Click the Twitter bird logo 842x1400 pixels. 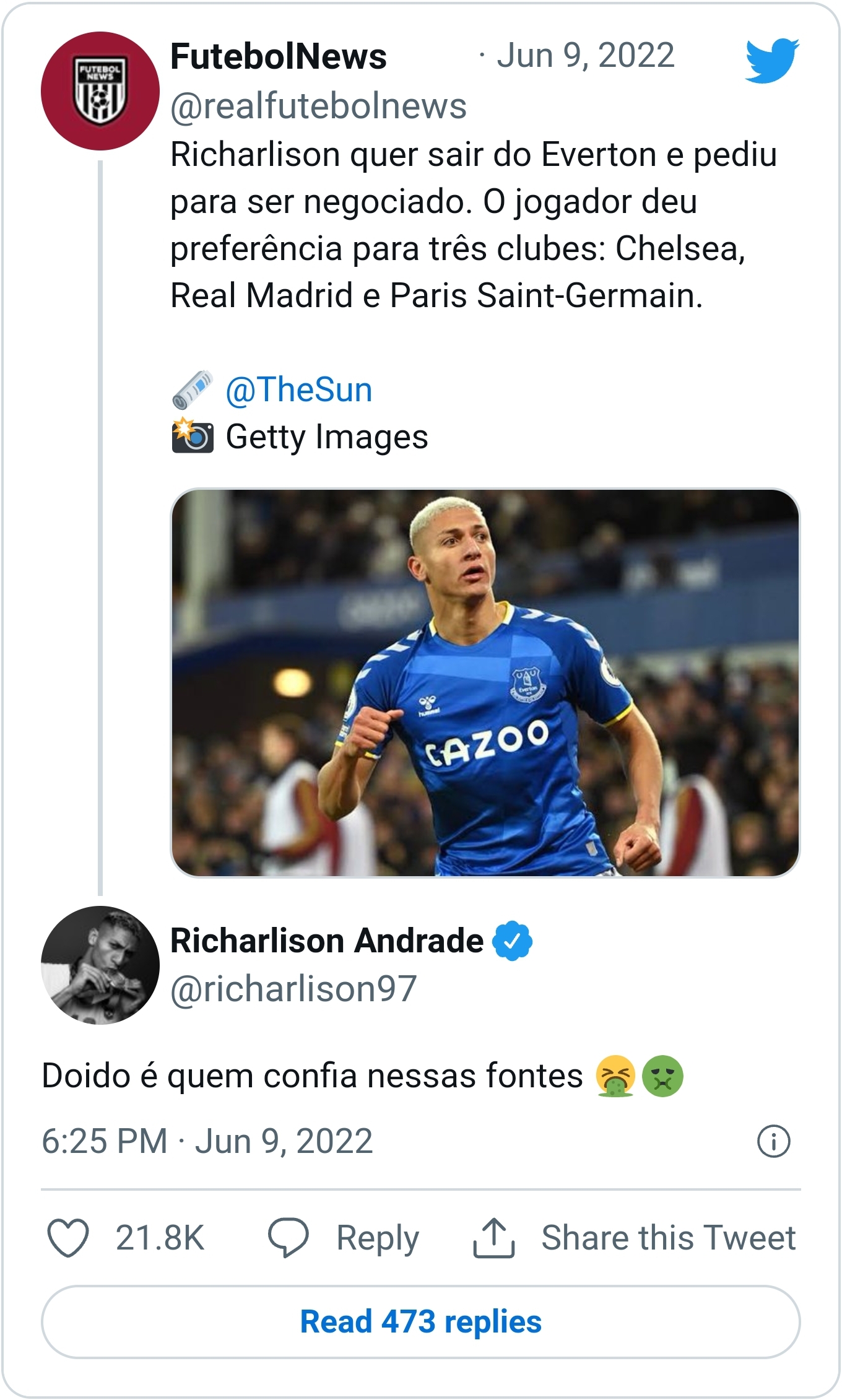click(772, 60)
